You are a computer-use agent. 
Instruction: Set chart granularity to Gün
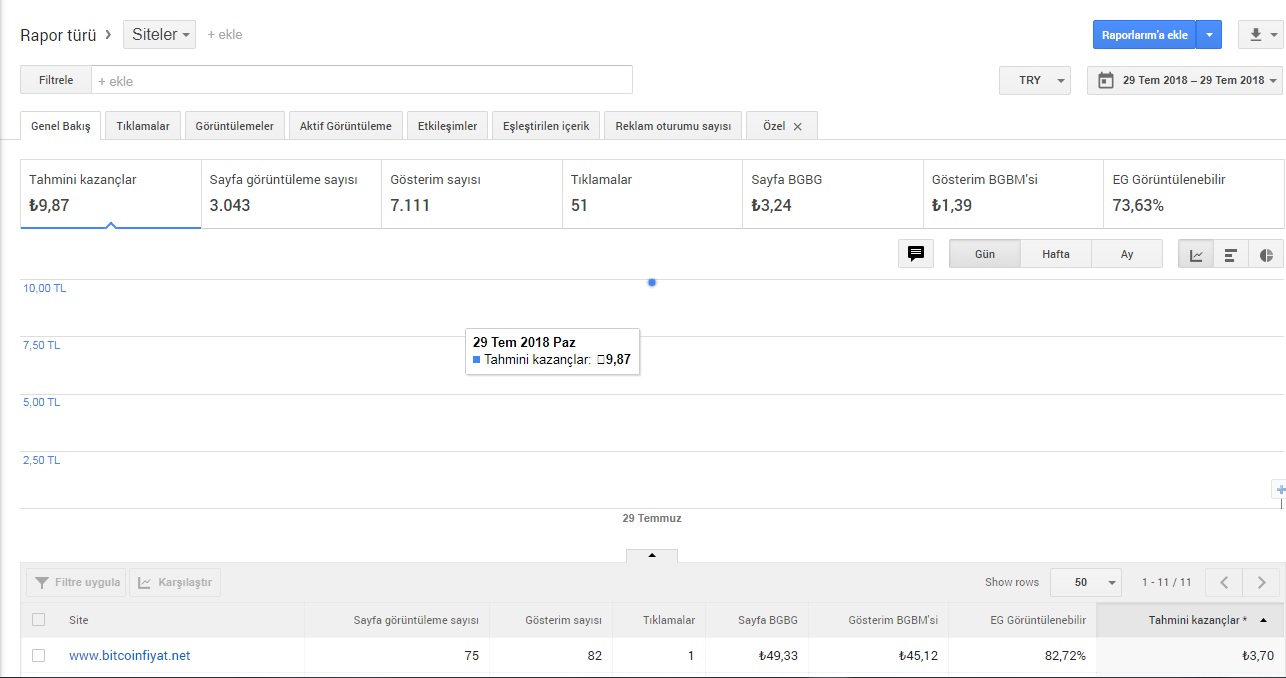pos(985,254)
